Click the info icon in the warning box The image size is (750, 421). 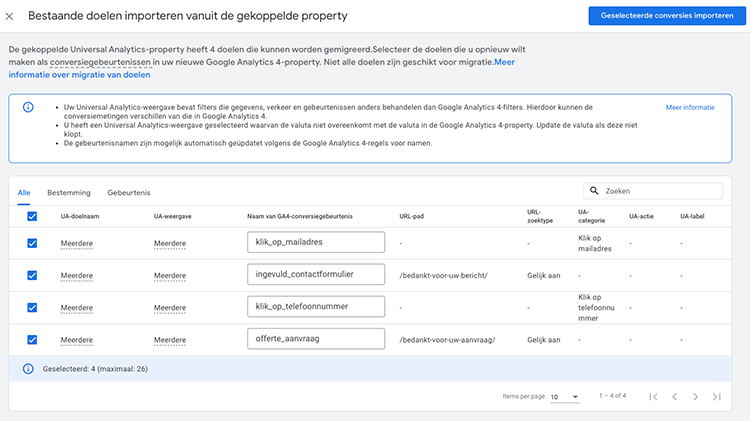tap(27, 107)
